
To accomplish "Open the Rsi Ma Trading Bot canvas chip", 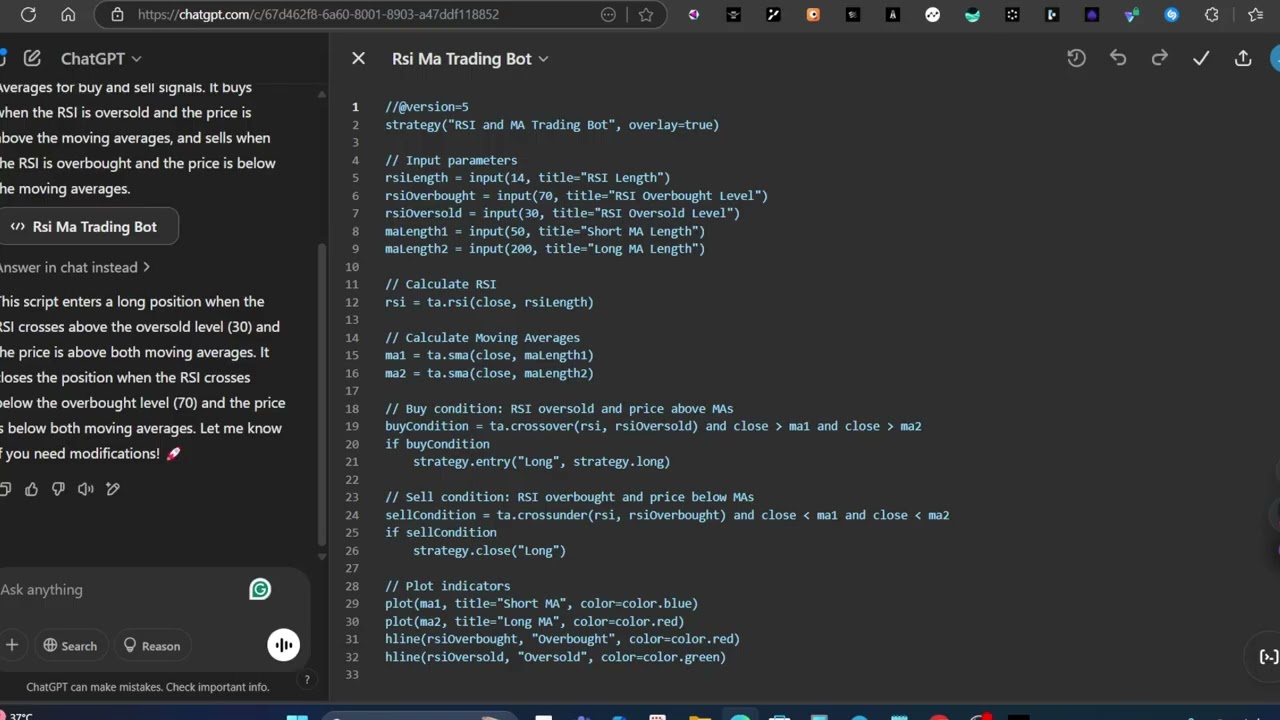I will click(88, 227).
